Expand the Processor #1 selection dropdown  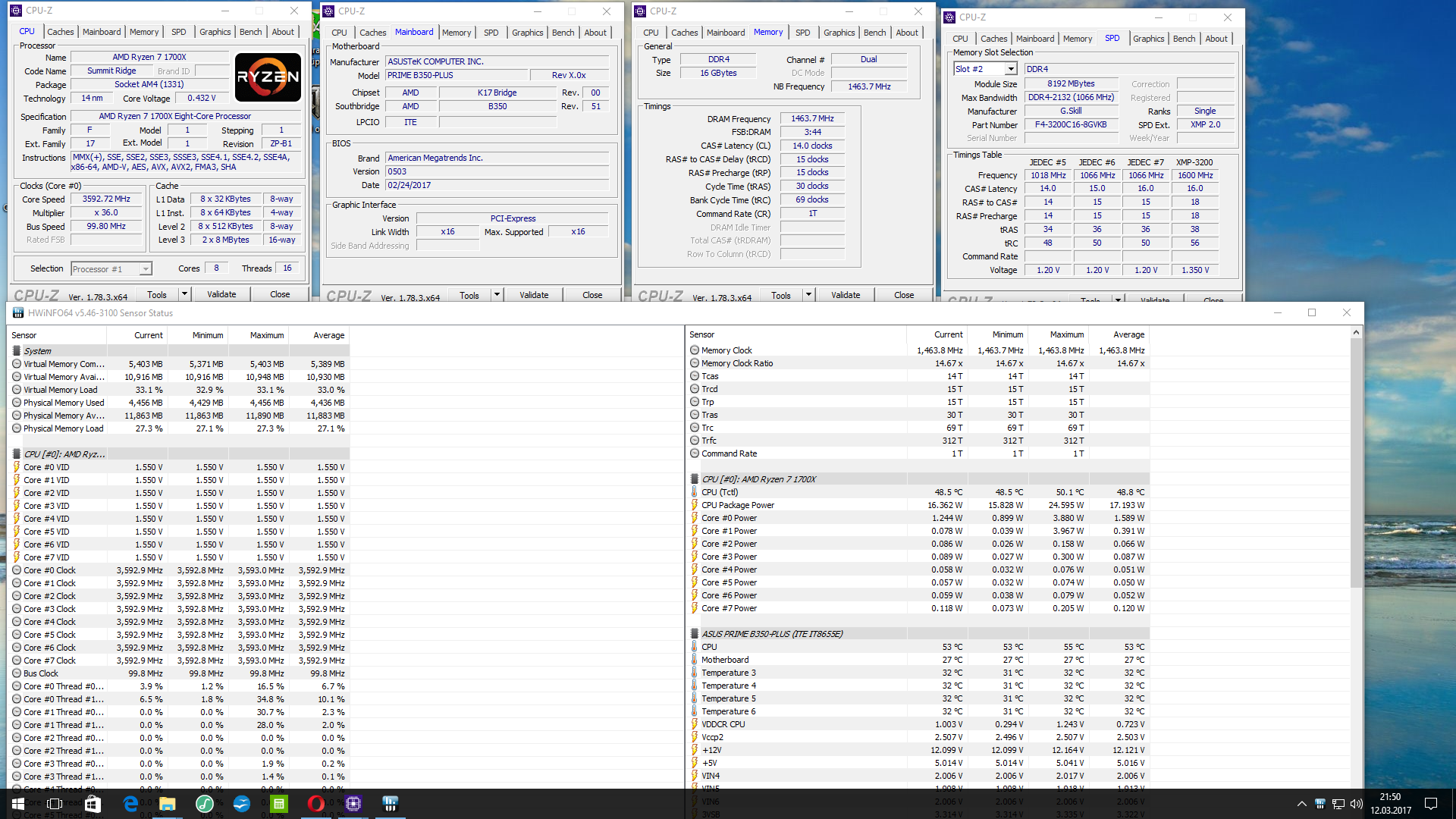145,269
